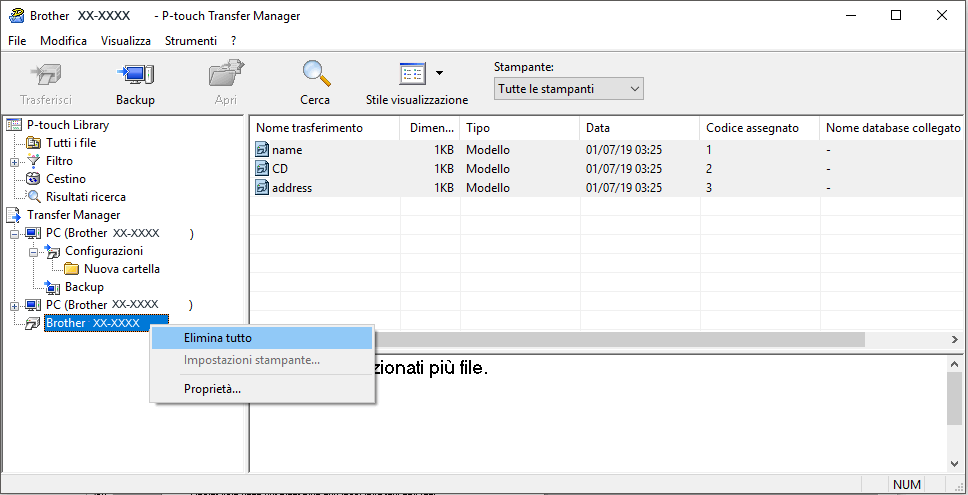Click the preview pane scroll up arrow

click(954, 364)
